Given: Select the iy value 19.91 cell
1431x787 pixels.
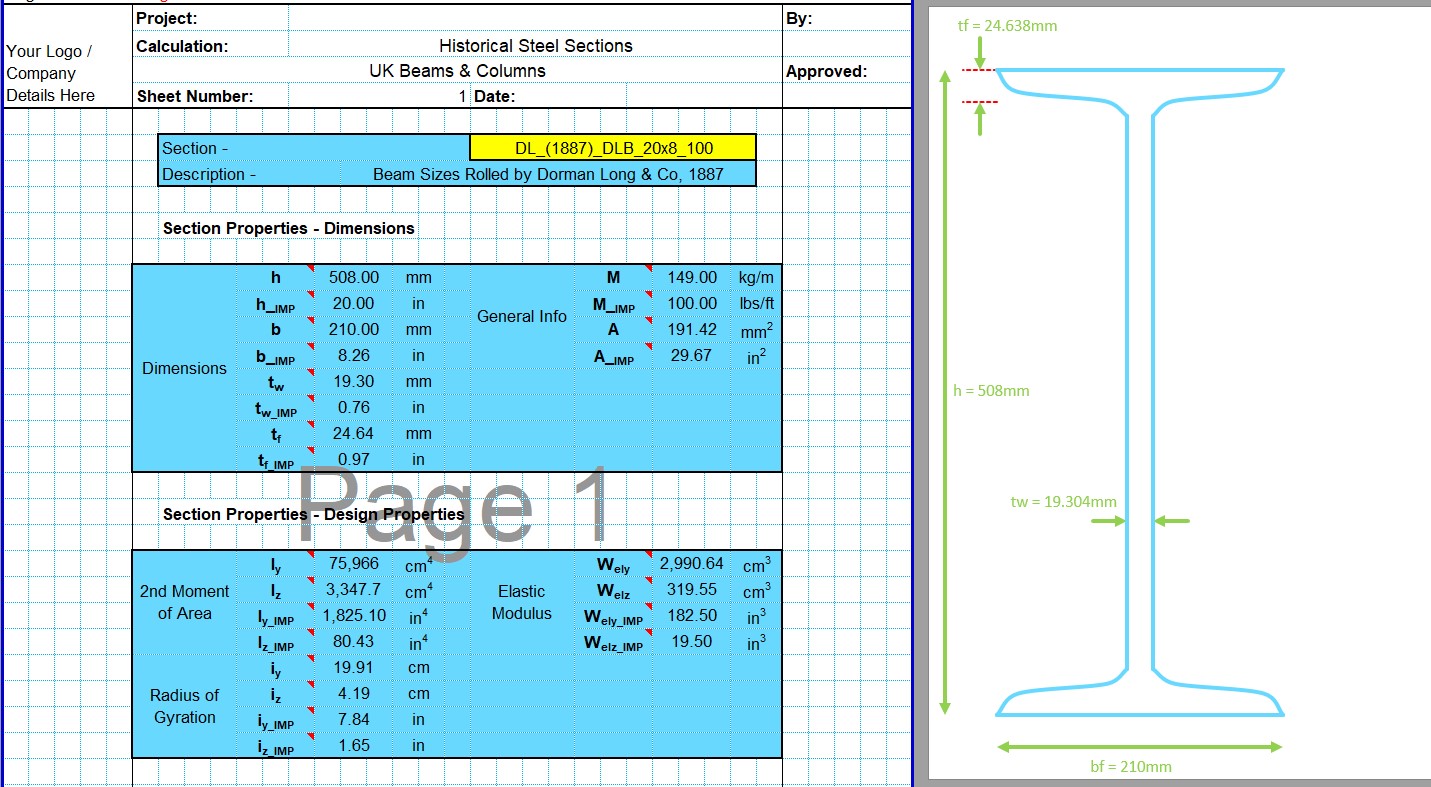Looking at the screenshot, I should coord(354,667).
